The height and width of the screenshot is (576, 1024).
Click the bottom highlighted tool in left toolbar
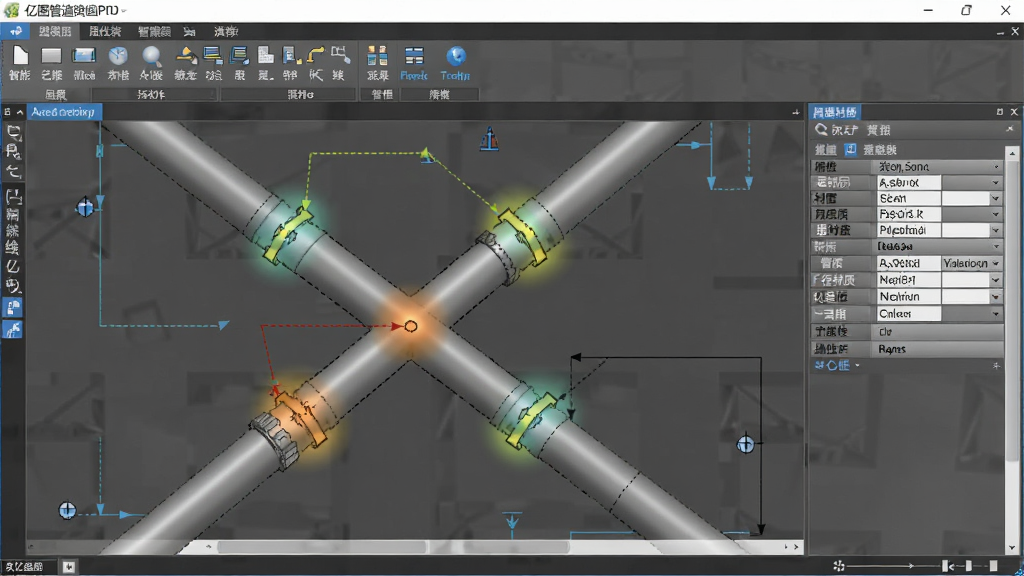pos(13,329)
